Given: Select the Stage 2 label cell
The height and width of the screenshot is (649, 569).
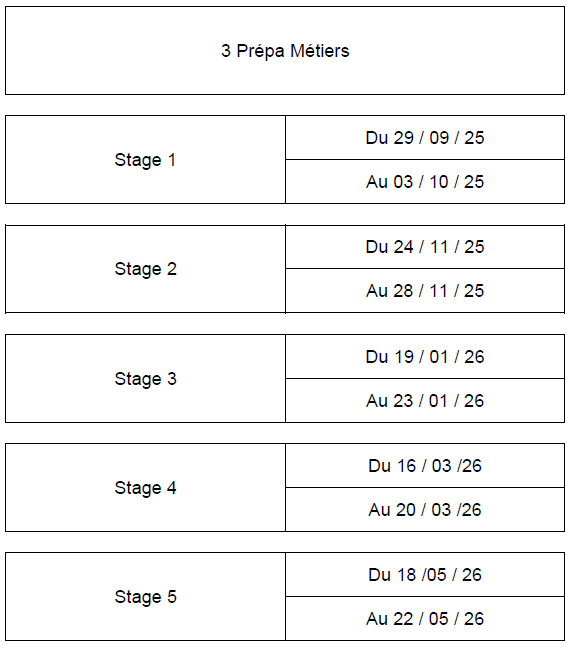Looking at the screenshot, I should click(x=145, y=269).
